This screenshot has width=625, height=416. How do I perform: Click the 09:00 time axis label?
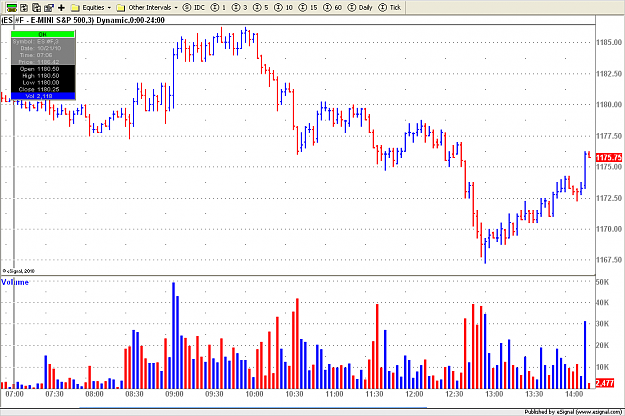point(174,394)
